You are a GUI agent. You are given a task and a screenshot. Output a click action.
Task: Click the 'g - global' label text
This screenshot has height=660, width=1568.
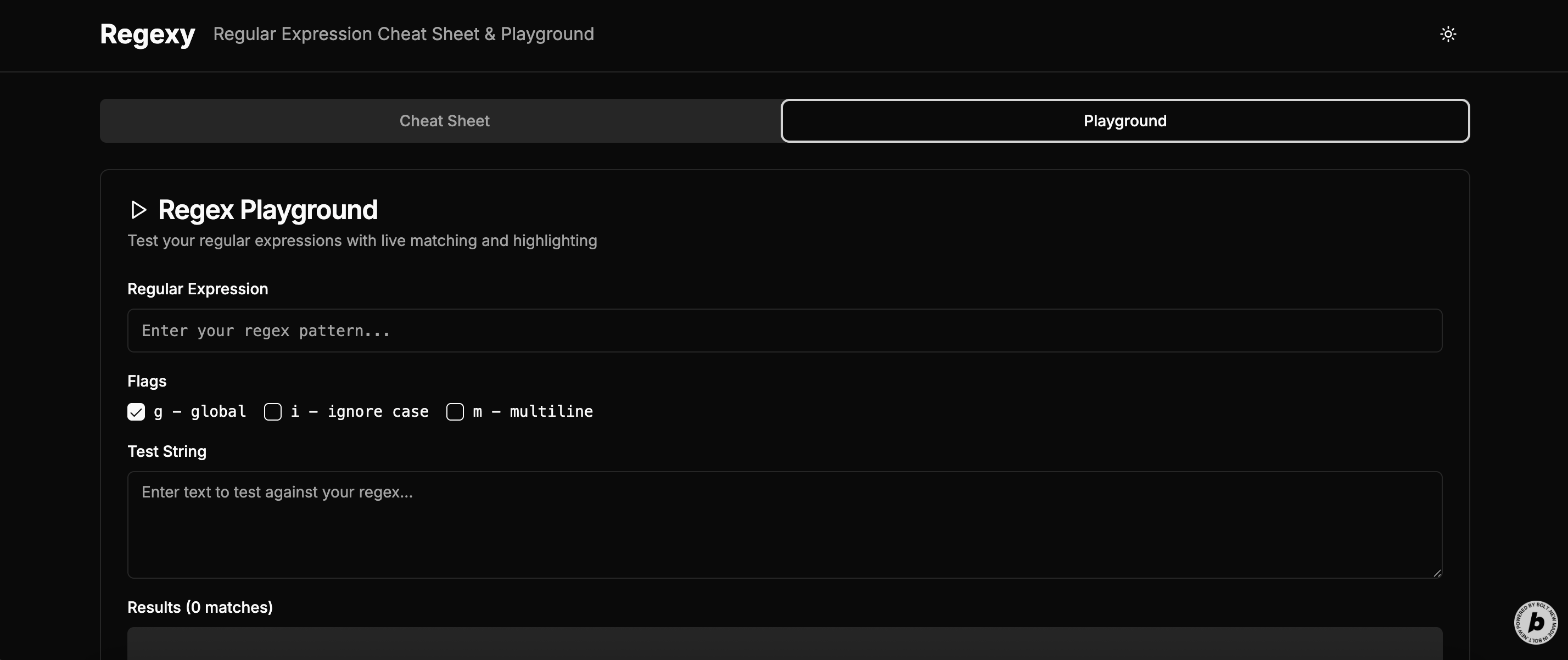(200, 412)
